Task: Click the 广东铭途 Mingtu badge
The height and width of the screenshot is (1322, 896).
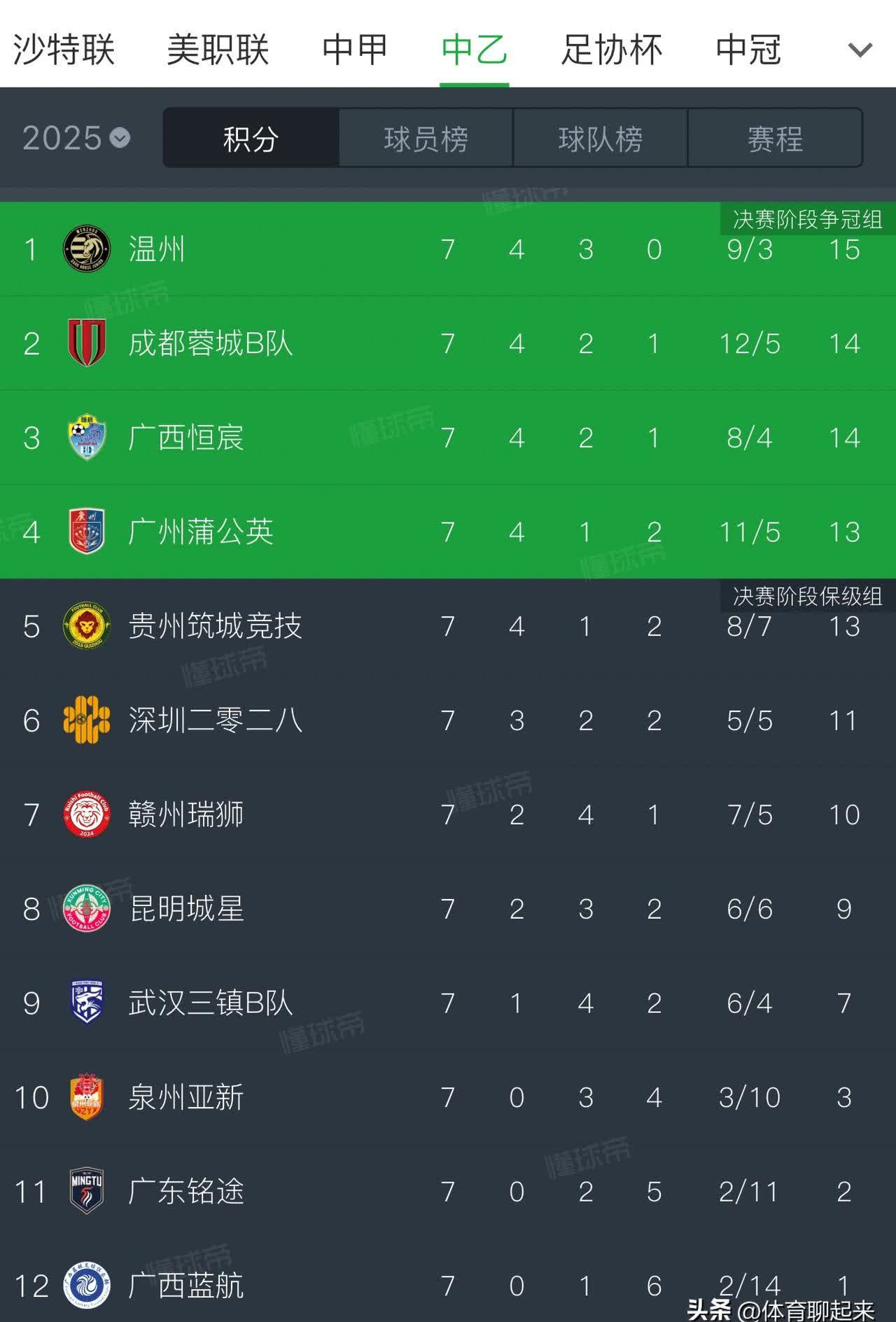Action: 86,1191
